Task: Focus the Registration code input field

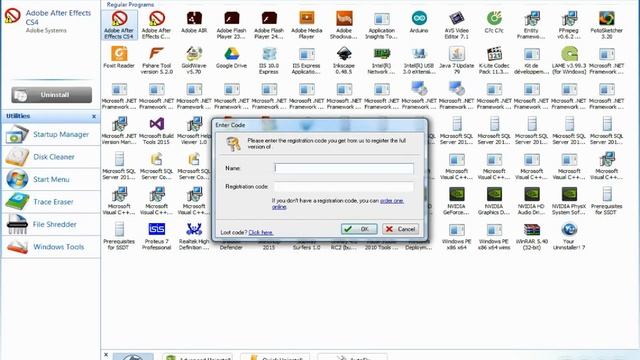Action: pos(344,187)
